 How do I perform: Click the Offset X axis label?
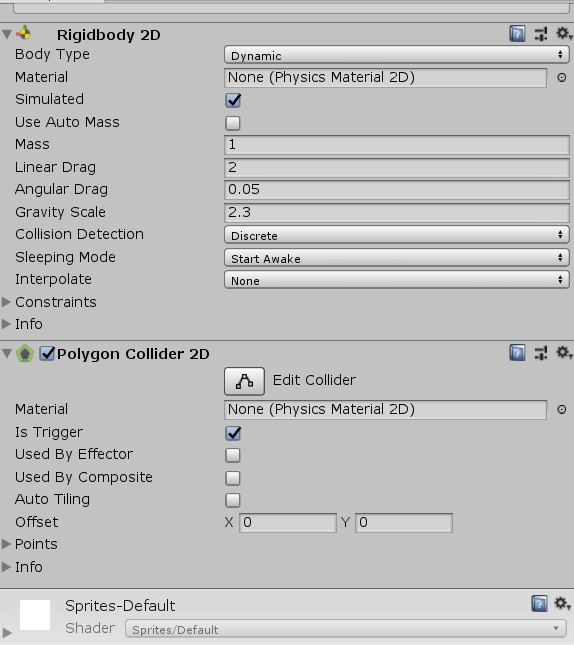tap(229, 522)
